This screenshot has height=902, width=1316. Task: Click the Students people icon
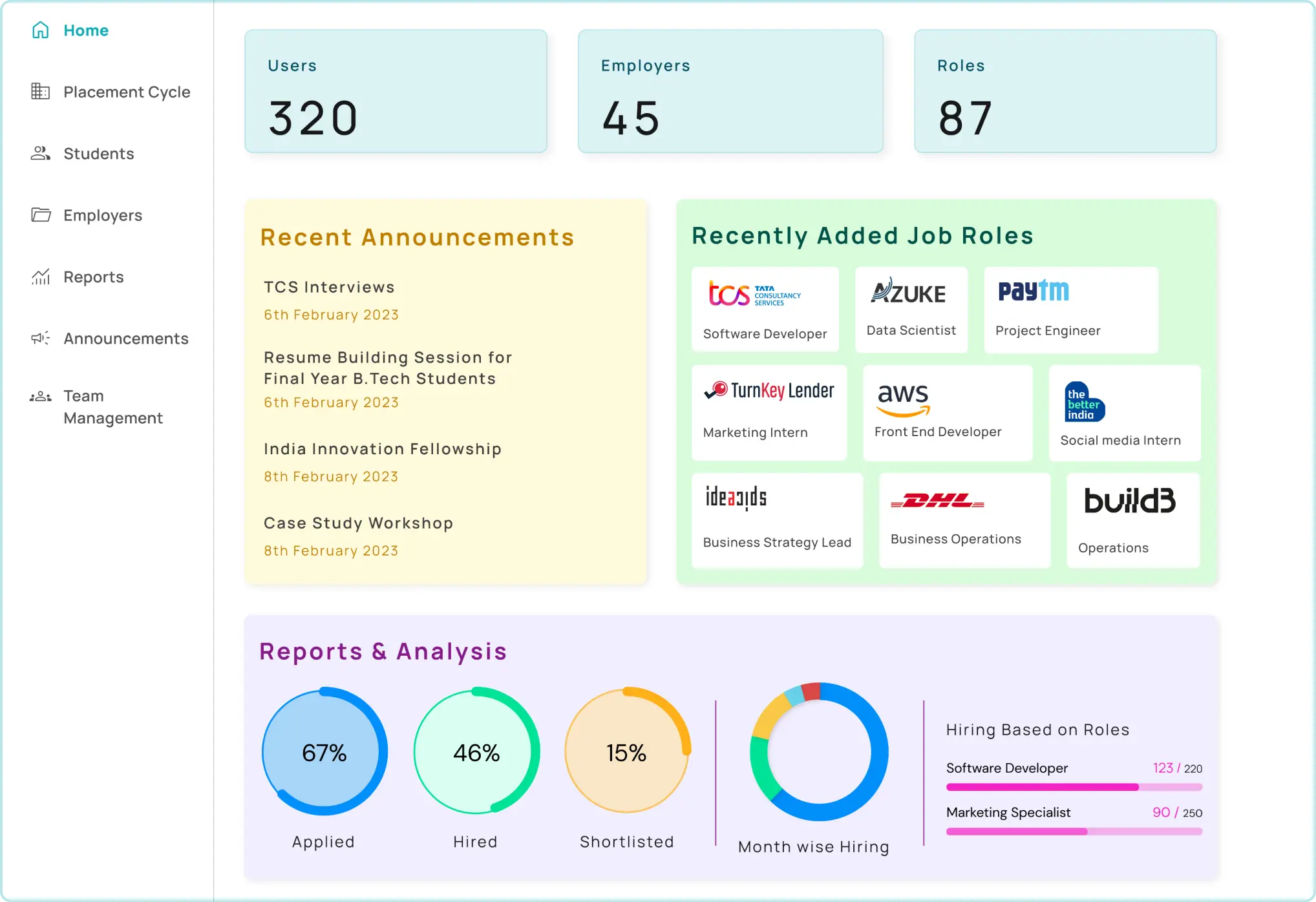41,154
